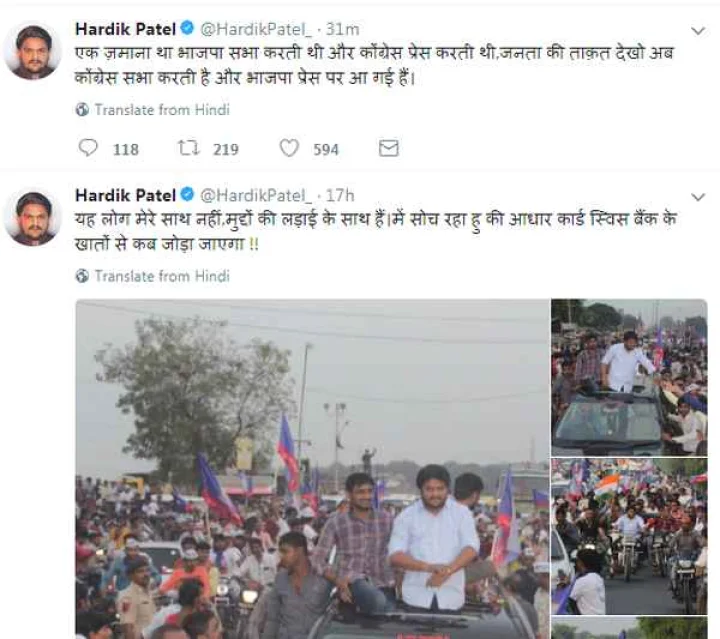
Task: Open @HardikPatel_ handle in the first tweet
Action: 256,29
